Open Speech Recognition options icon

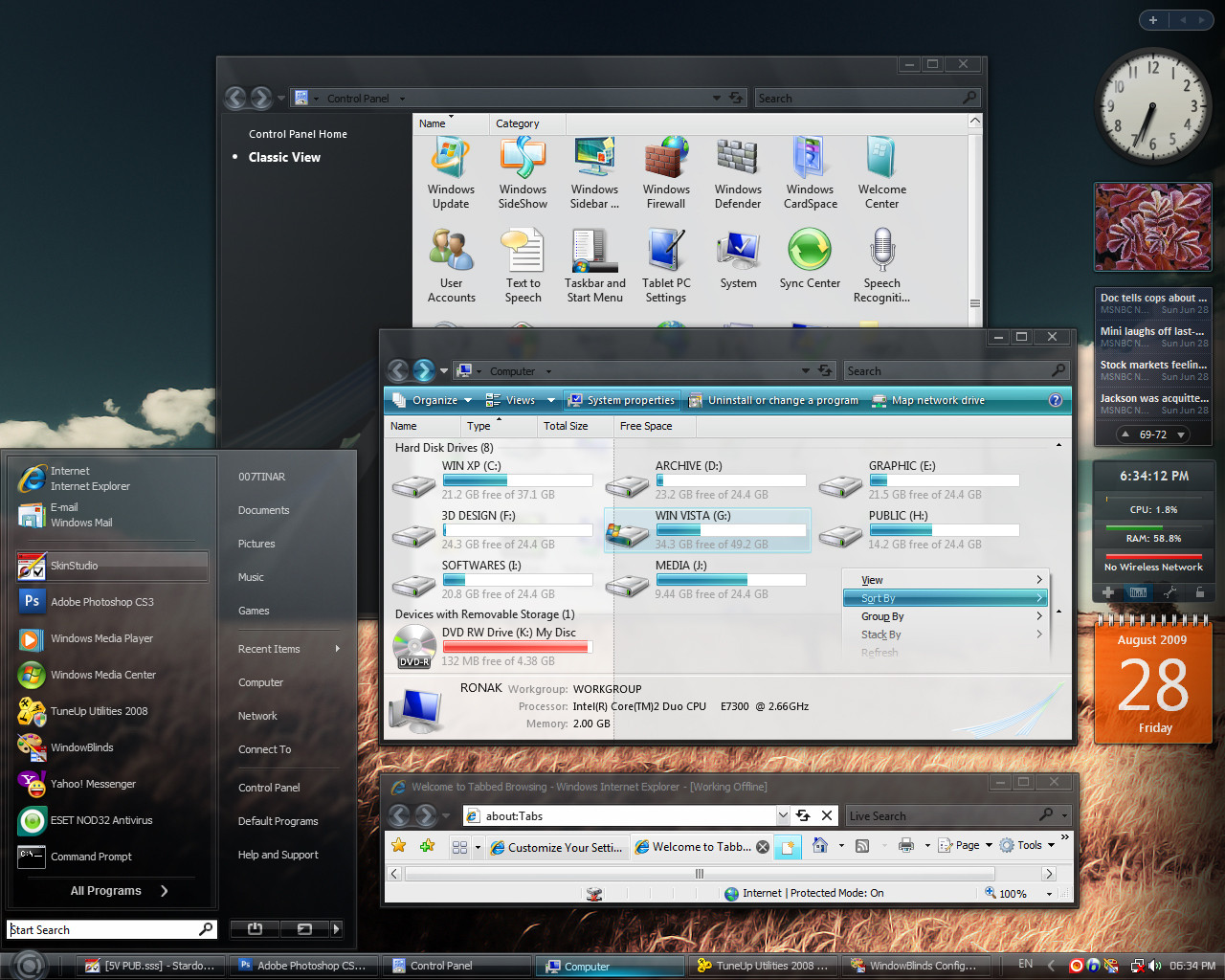point(881,266)
